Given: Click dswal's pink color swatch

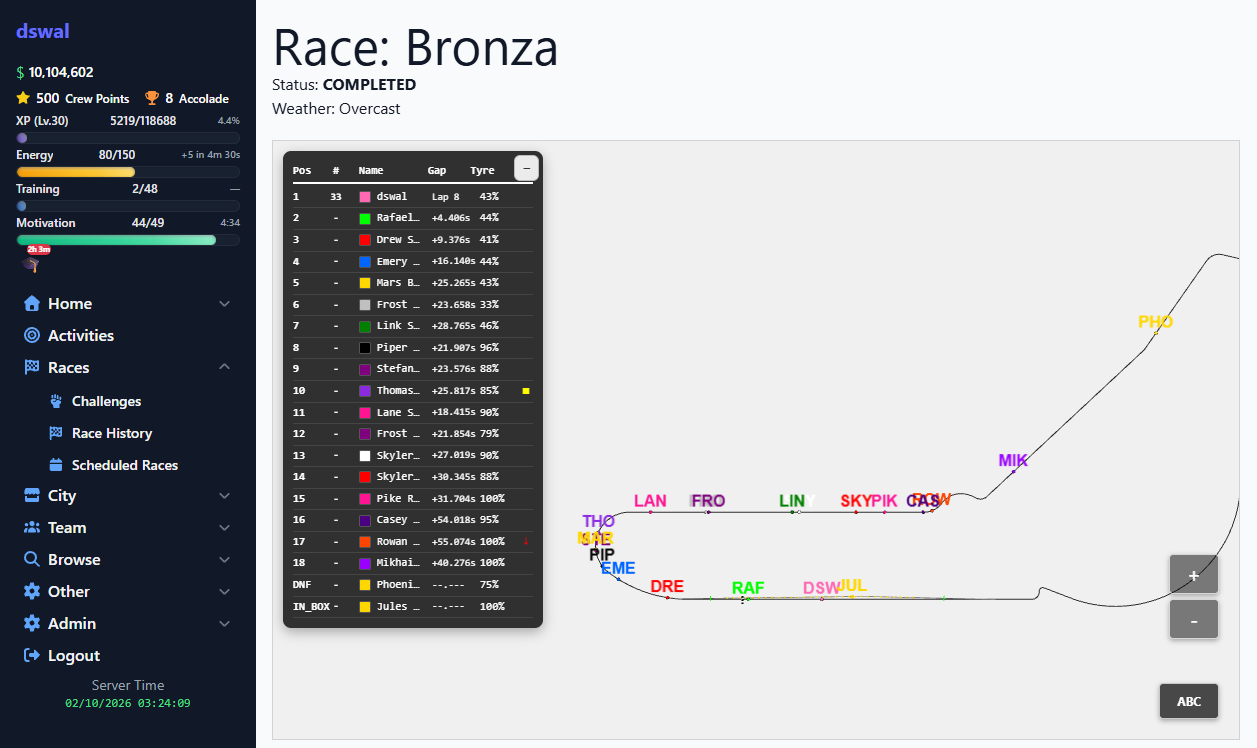Looking at the screenshot, I should click(365, 197).
